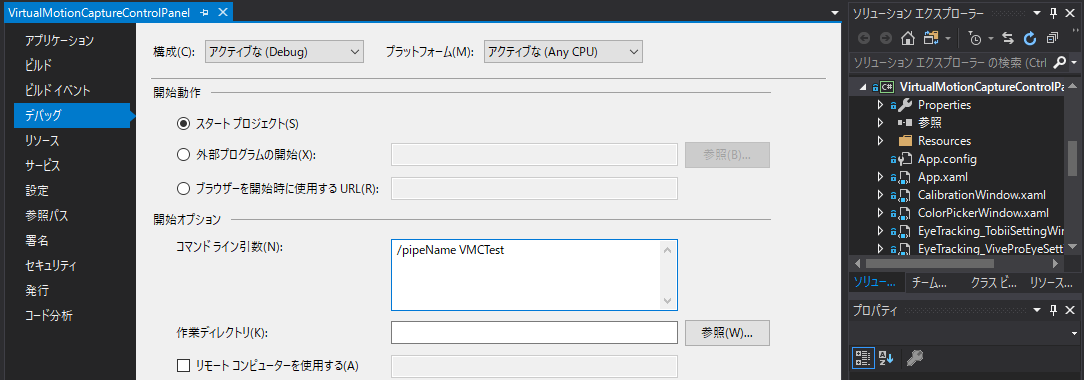Collapse the VirtualMotionCaptureControlPanel project node
Viewport: 1084px width, 380px height.
click(862, 87)
